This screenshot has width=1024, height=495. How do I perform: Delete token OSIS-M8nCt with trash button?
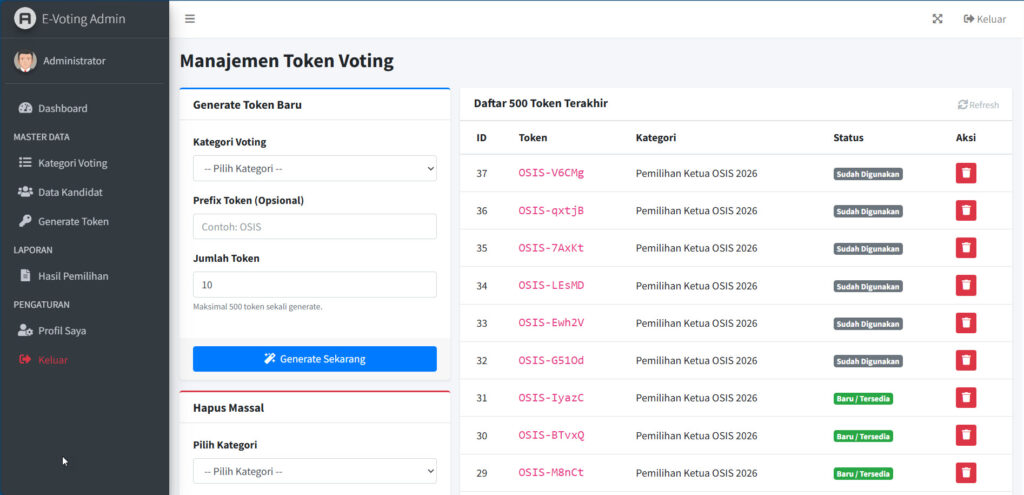[x=965, y=473]
